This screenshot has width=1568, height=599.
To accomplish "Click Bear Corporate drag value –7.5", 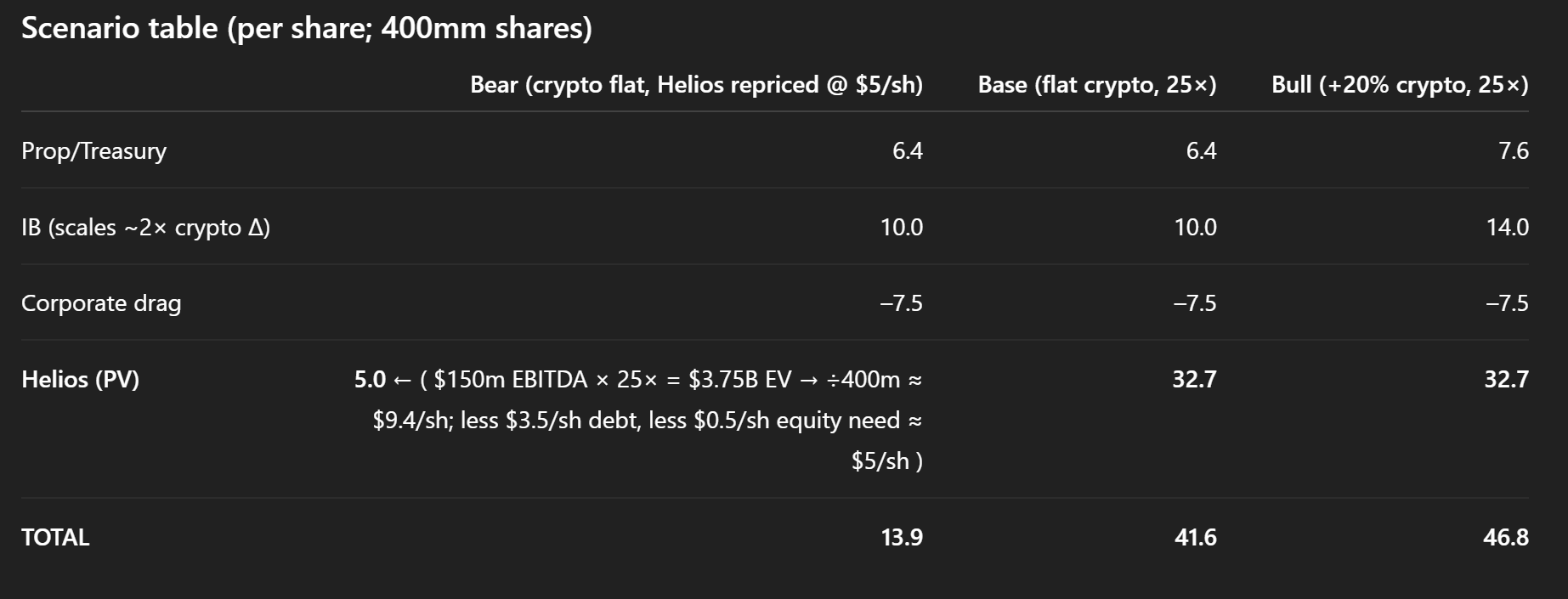I will tap(902, 303).
